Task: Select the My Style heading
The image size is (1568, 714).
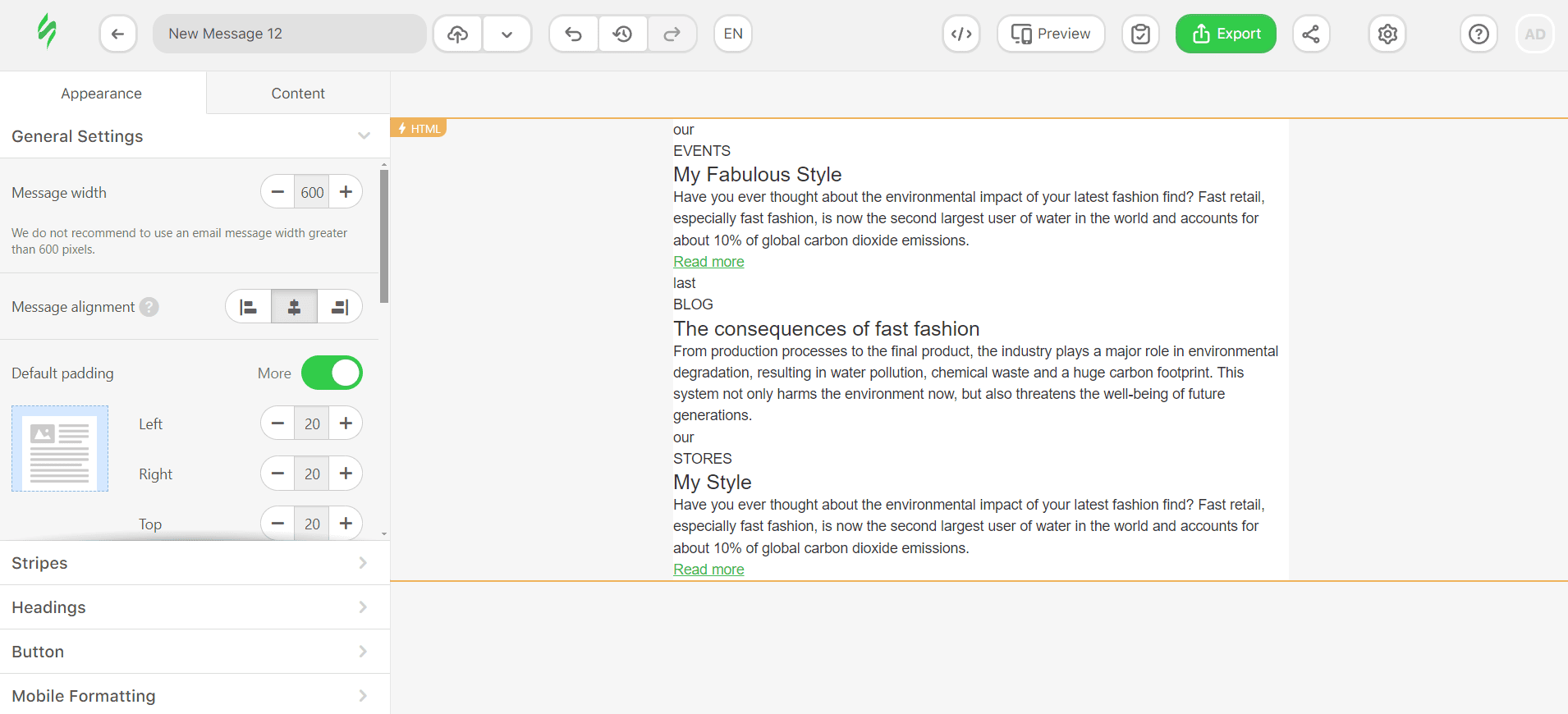Action: 712,482
